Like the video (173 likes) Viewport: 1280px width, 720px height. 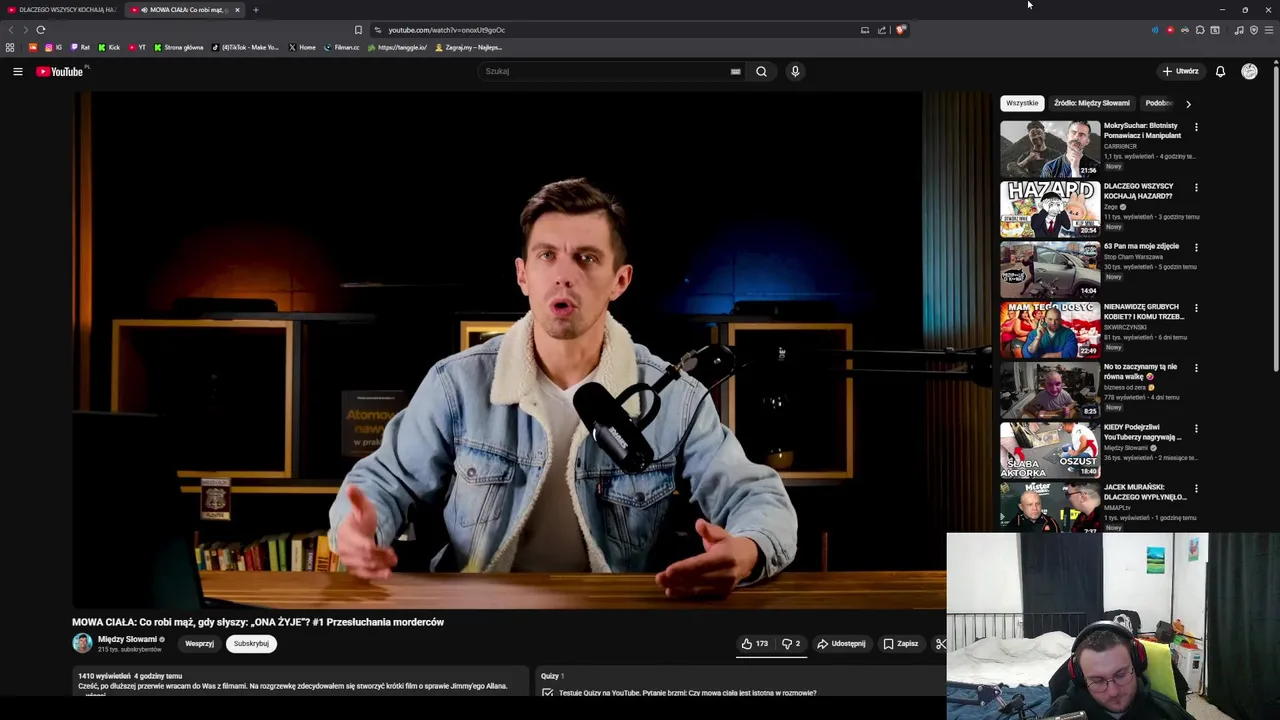pyautogui.click(x=755, y=644)
